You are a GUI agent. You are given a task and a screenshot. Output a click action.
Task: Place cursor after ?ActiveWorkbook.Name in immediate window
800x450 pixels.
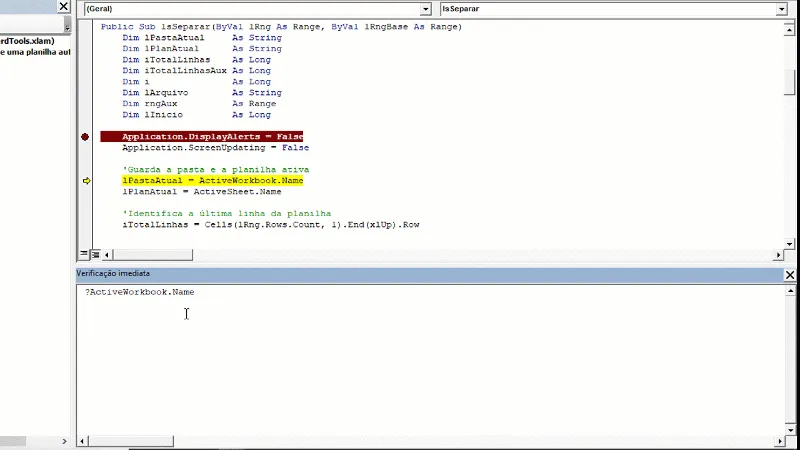(195, 292)
